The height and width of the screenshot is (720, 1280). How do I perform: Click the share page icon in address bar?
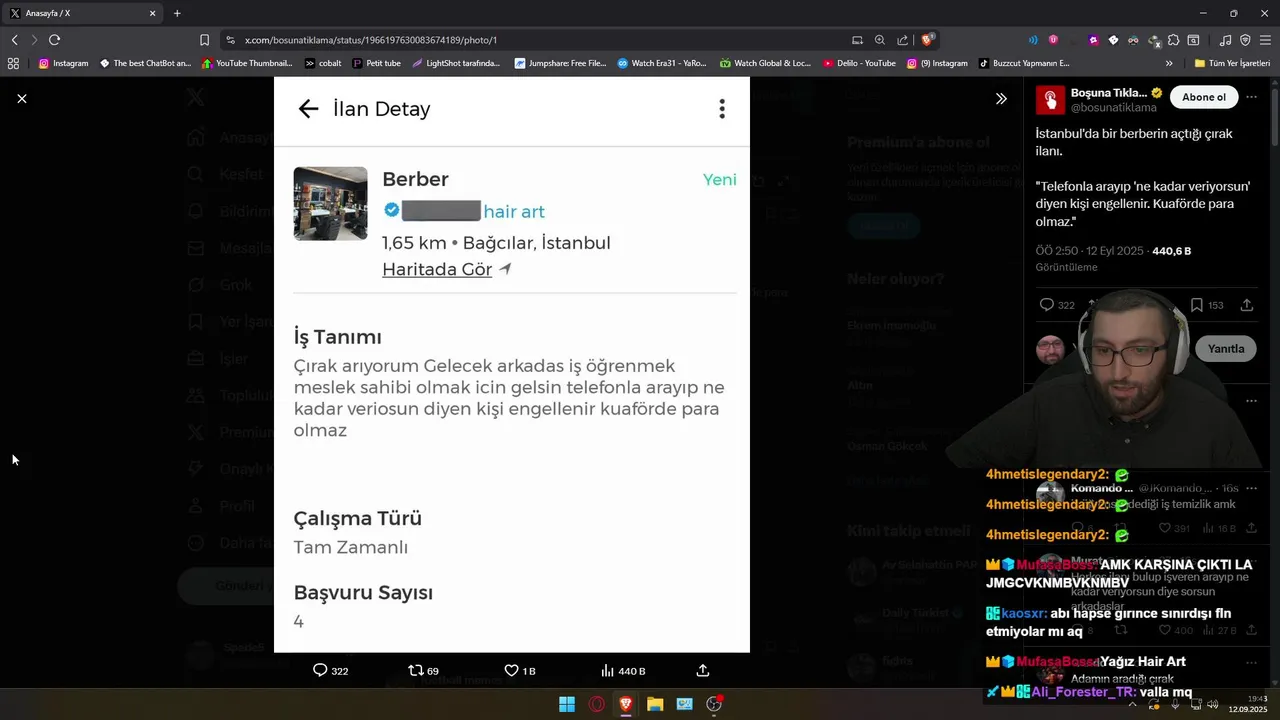pos(903,40)
